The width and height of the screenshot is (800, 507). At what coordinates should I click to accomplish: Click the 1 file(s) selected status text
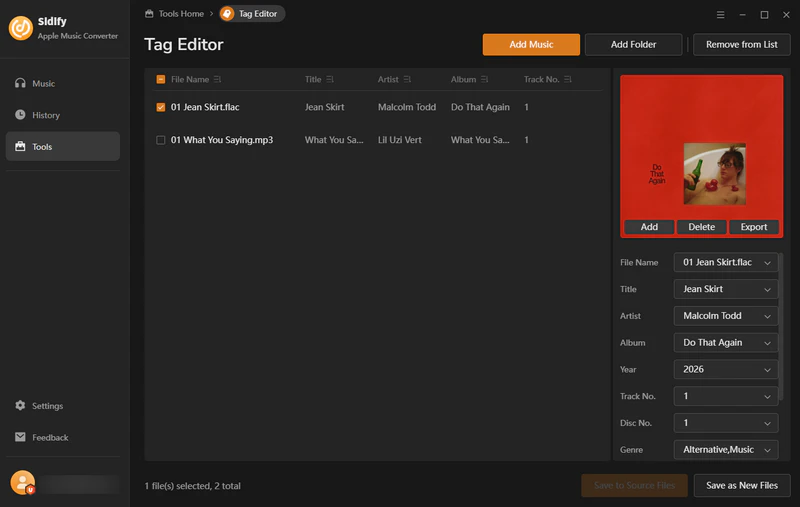coord(192,486)
